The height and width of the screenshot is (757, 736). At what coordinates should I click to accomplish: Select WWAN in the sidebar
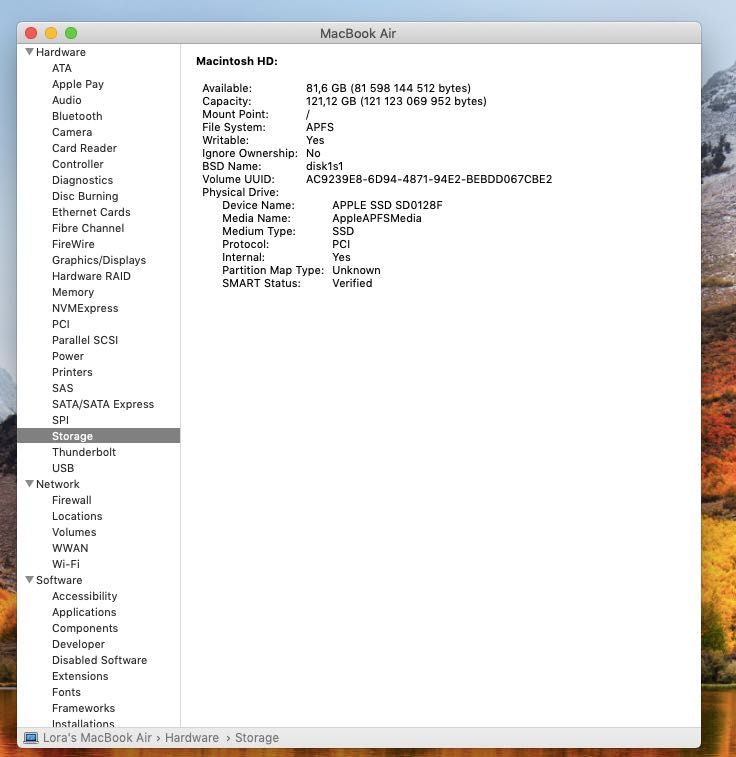click(70, 548)
